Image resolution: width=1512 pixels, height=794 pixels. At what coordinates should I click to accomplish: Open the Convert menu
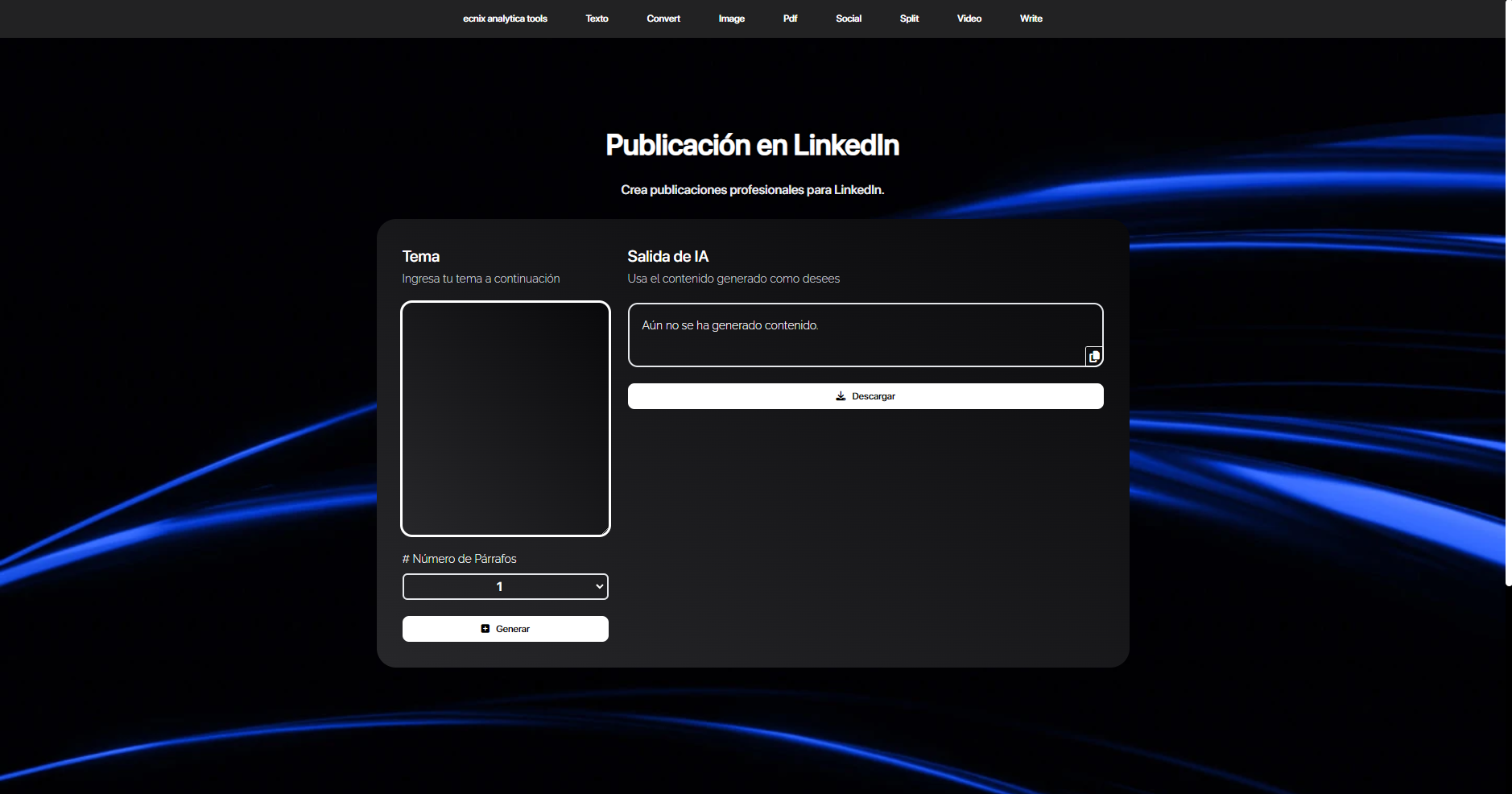coord(663,19)
